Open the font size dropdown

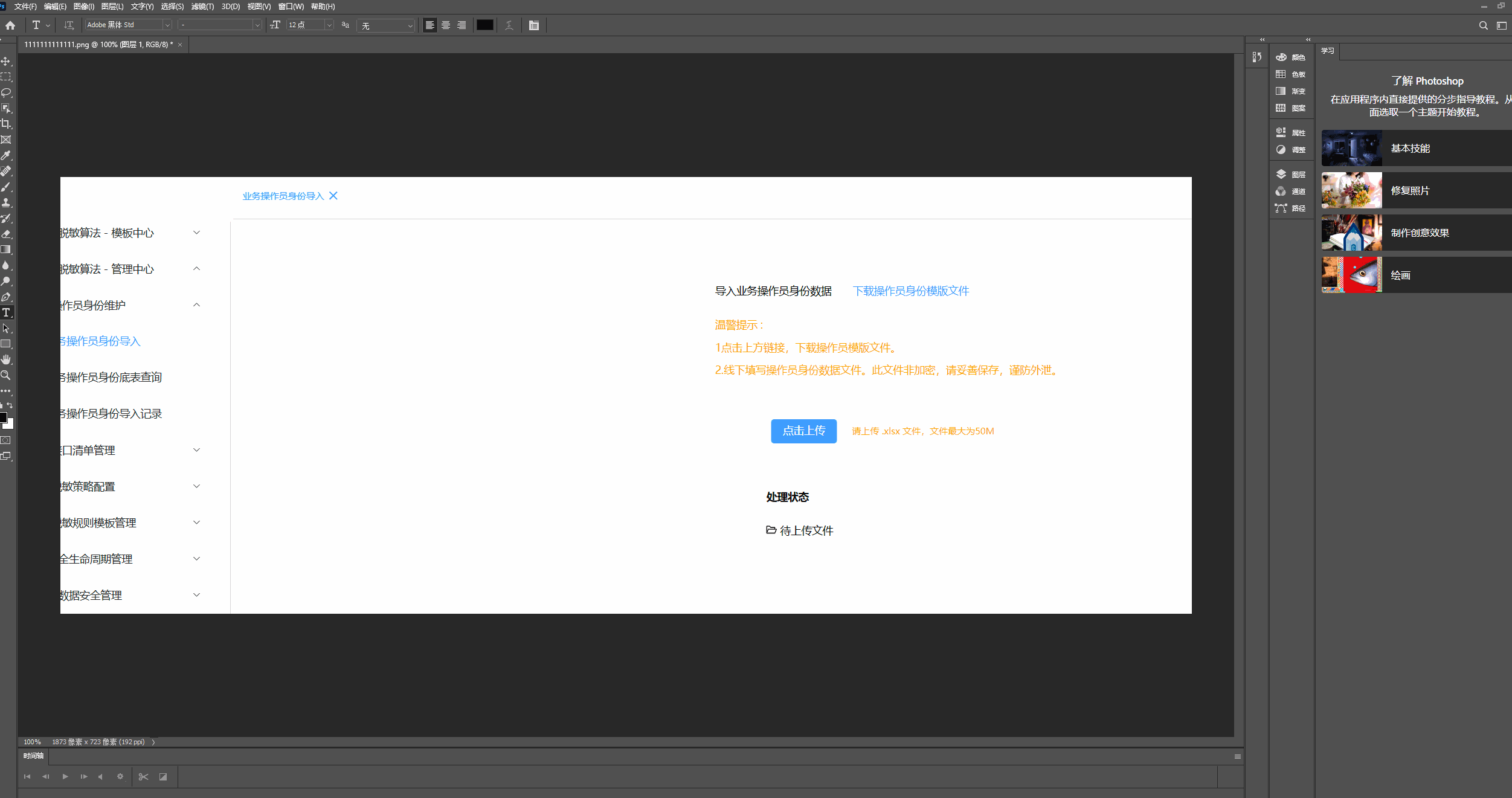click(x=329, y=25)
